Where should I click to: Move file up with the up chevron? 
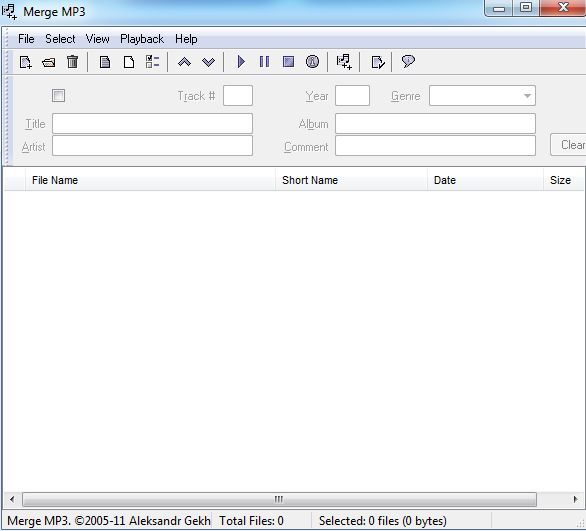pos(184,62)
